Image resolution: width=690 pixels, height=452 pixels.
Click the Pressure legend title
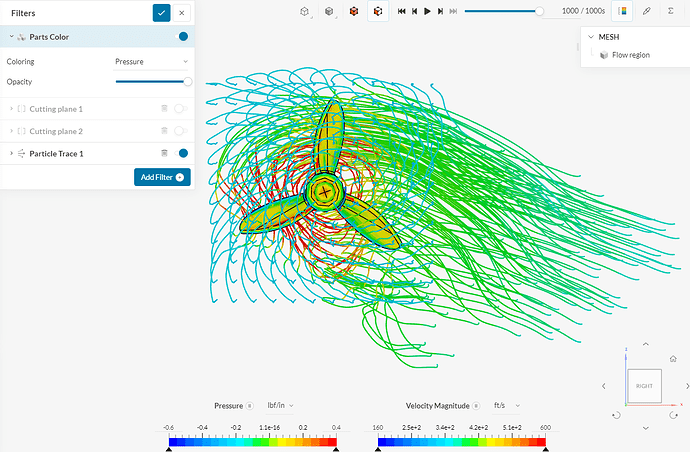click(x=228, y=406)
